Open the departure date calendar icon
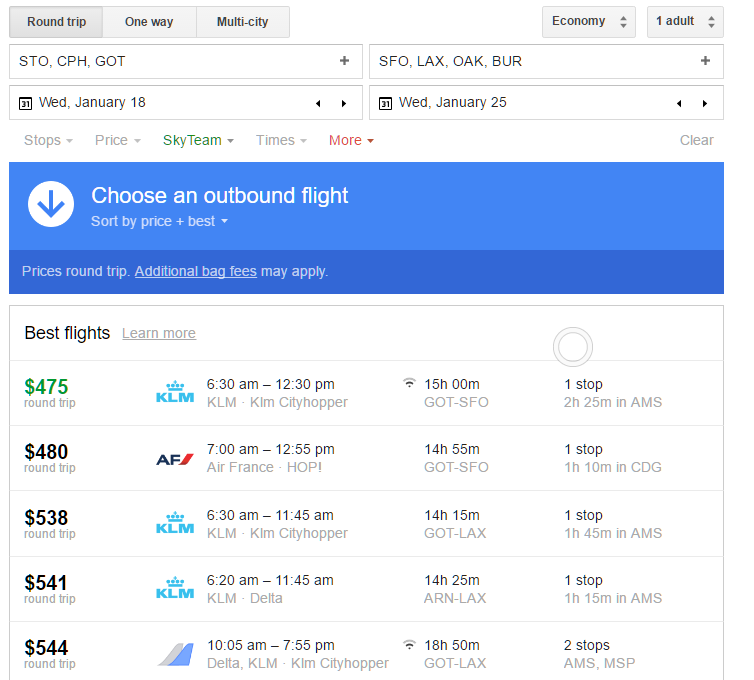Screen dimensions: 754x680 click(x=25, y=103)
